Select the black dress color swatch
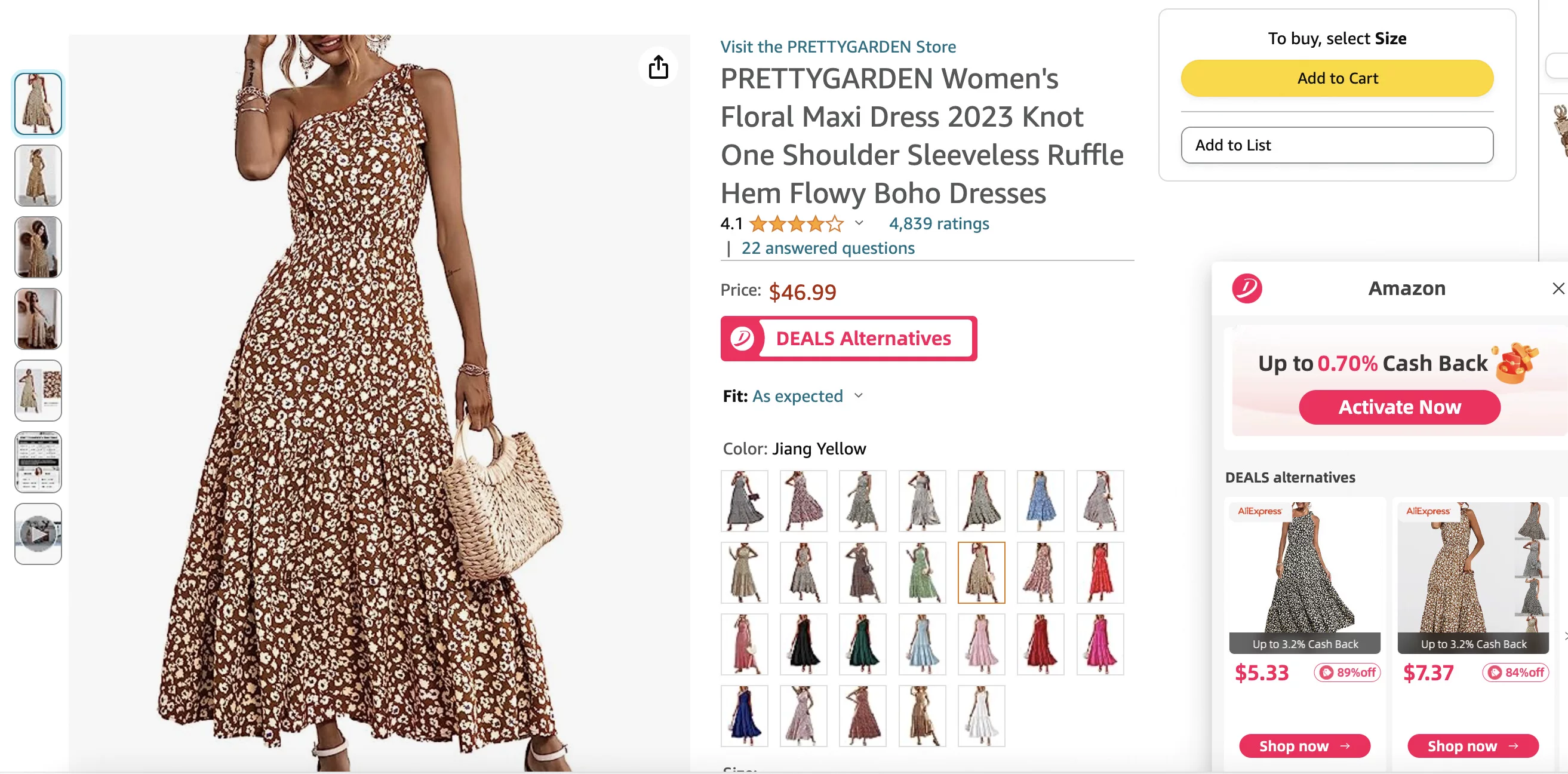 (804, 644)
